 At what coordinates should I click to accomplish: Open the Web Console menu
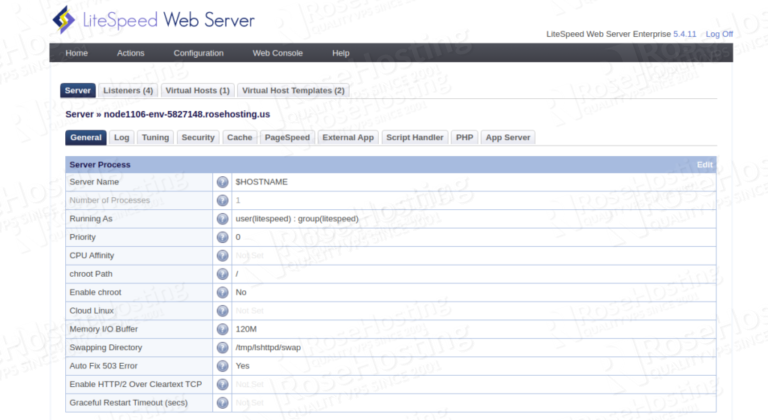point(277,53)
